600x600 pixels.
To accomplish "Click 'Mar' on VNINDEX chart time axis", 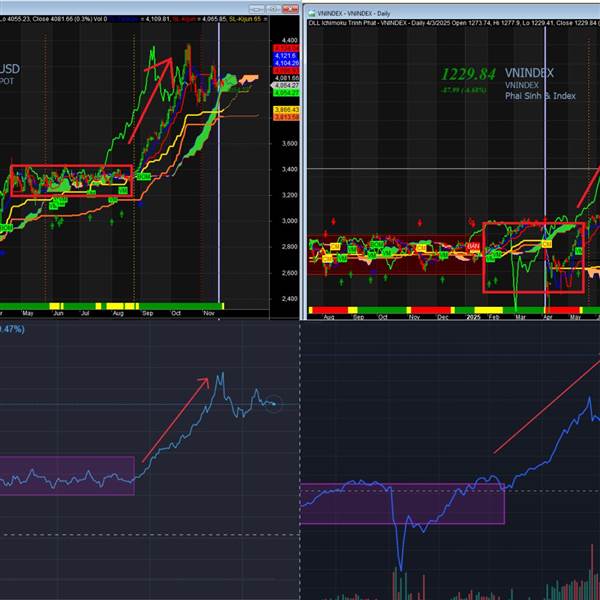I will [520, 317].
